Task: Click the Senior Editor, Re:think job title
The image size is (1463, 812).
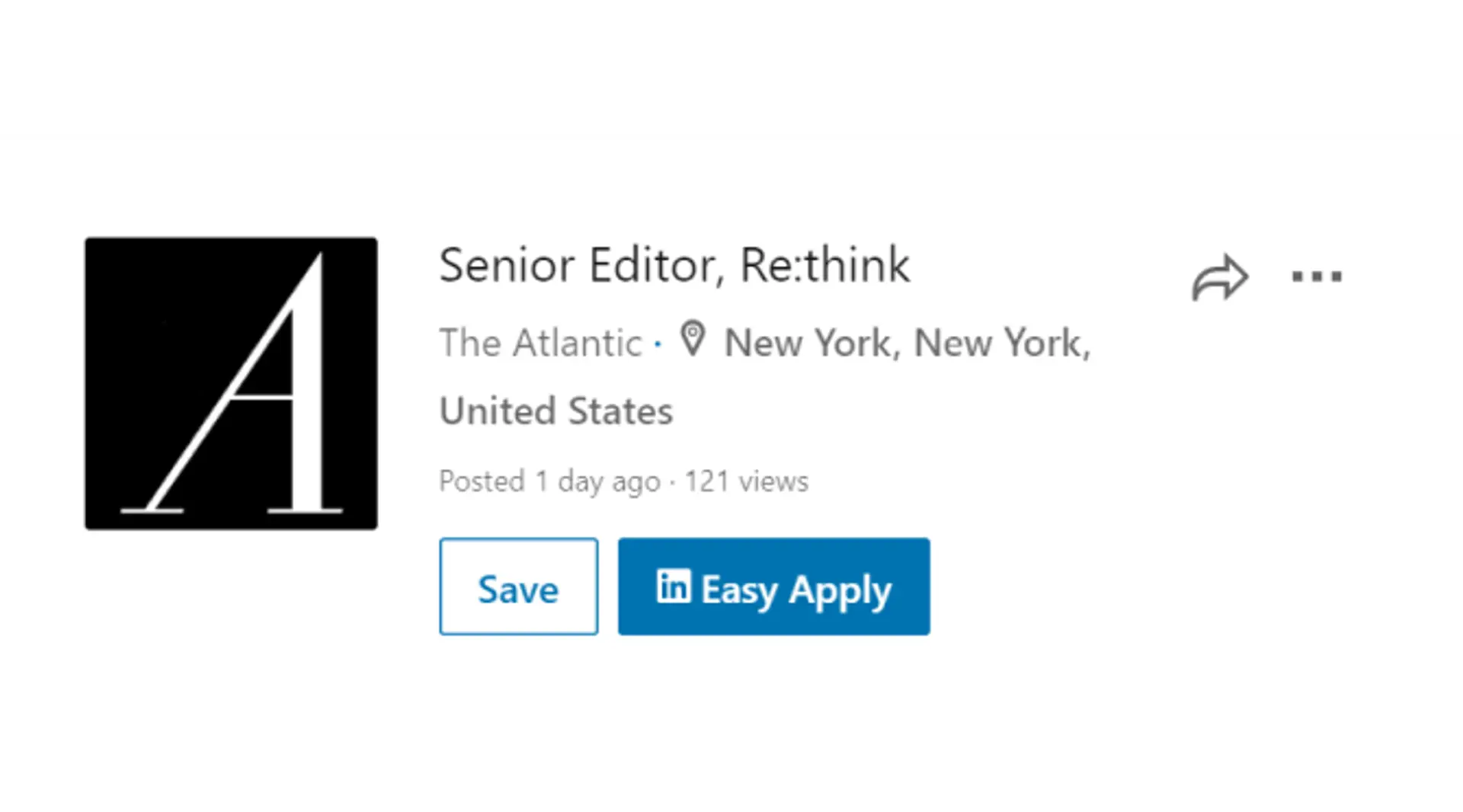Action: pos(674,265)
